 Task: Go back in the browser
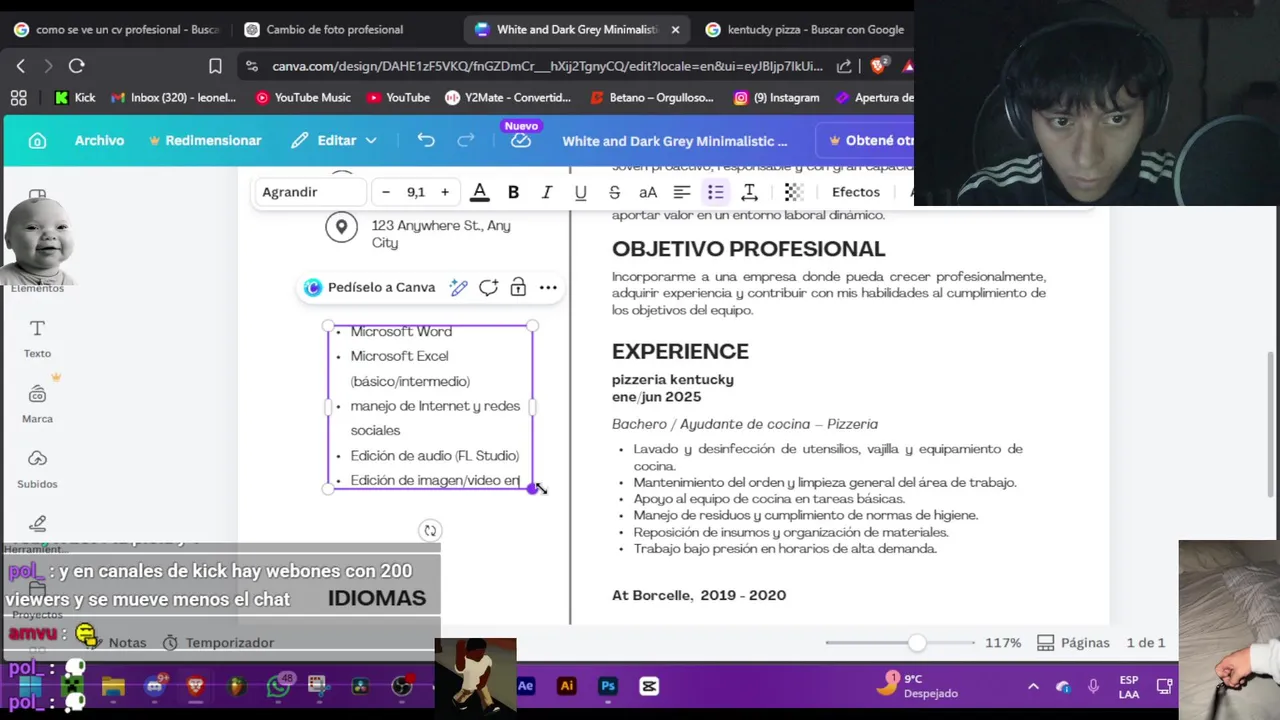[21, 66]
